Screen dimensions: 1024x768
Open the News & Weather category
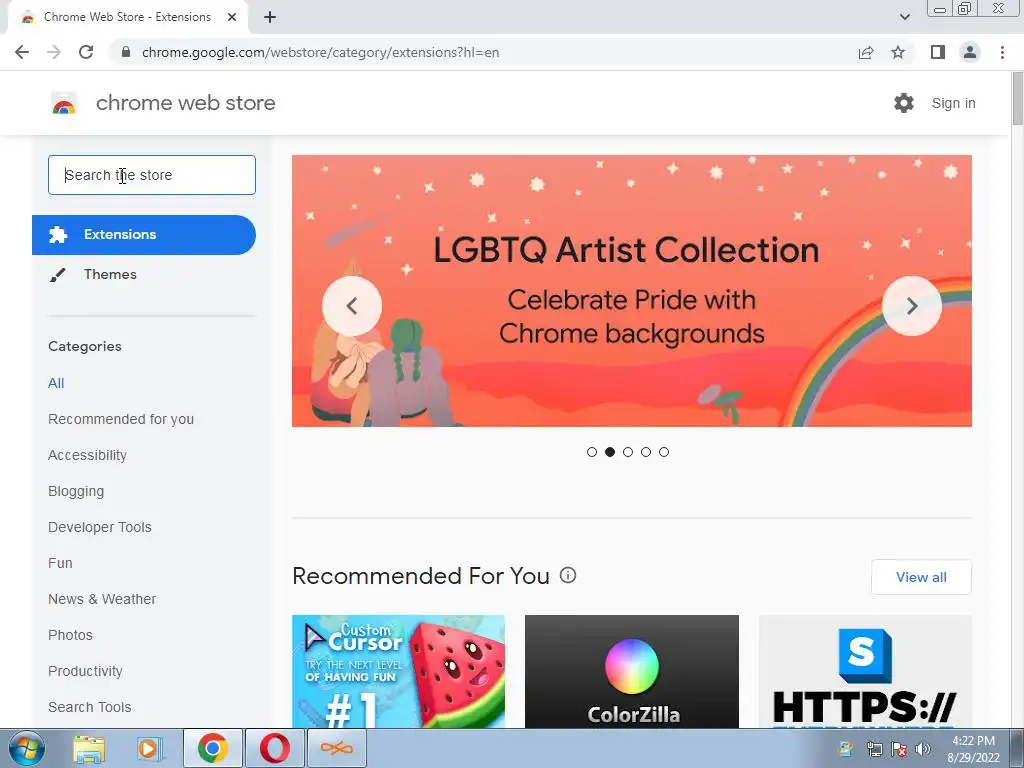coord(102,599)
